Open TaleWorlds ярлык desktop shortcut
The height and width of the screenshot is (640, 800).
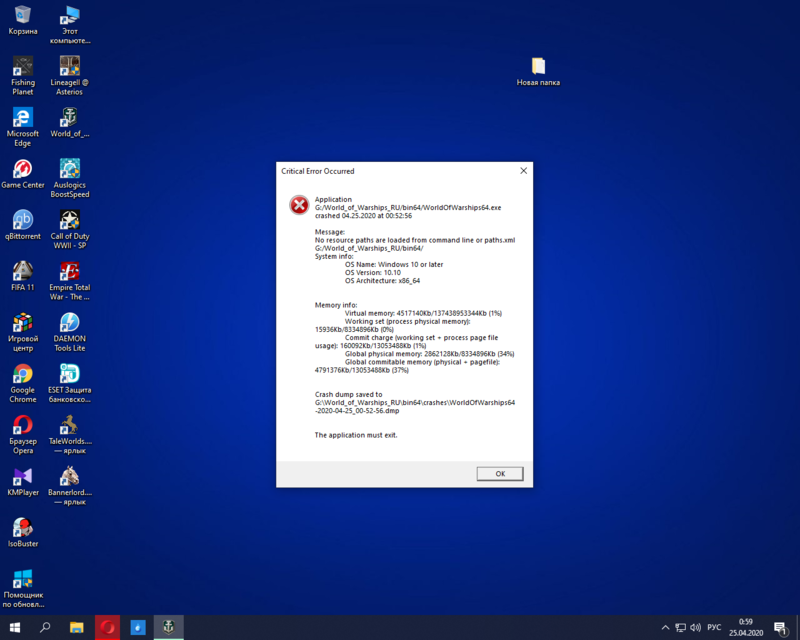(x=70, y=435)
